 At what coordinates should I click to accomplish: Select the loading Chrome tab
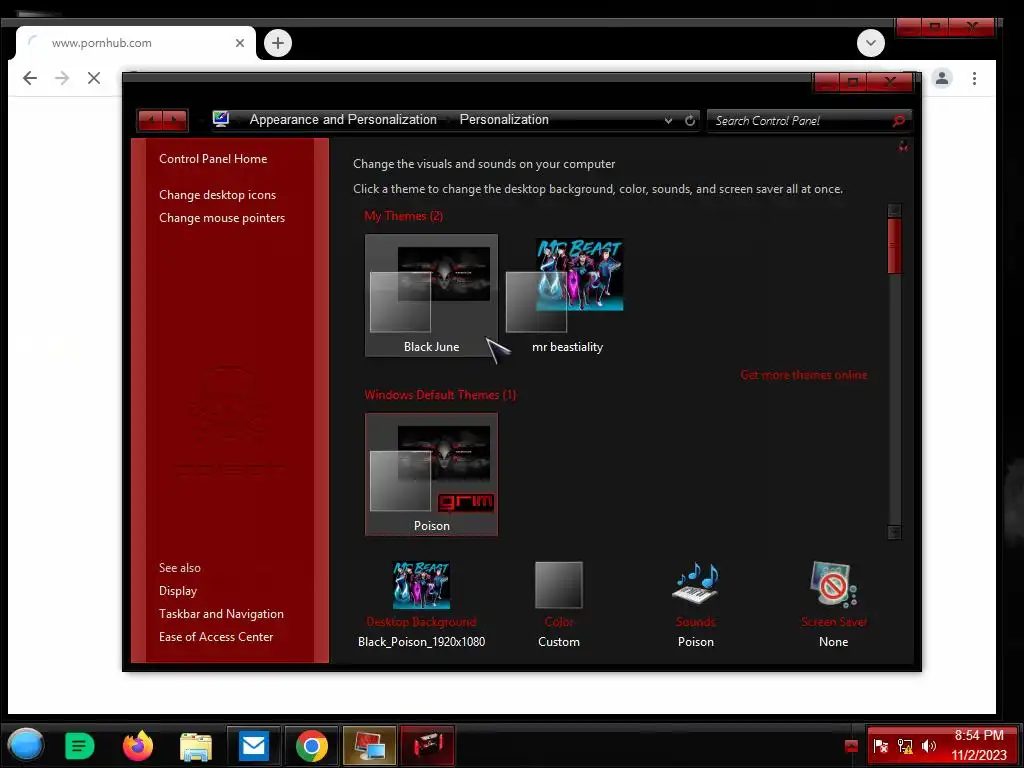point(136,43)
